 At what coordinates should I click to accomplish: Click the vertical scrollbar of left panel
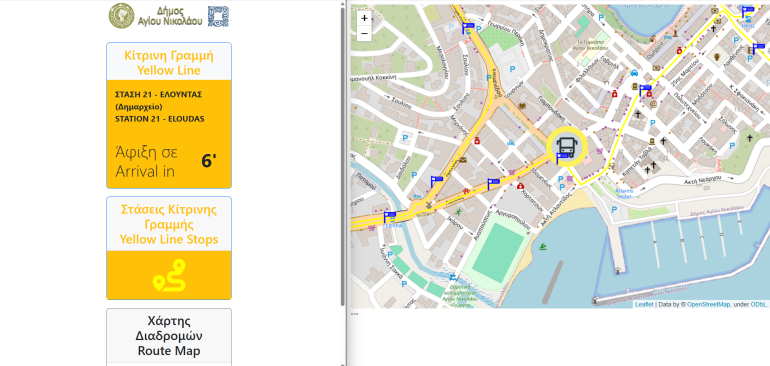(x=343, y=157)
